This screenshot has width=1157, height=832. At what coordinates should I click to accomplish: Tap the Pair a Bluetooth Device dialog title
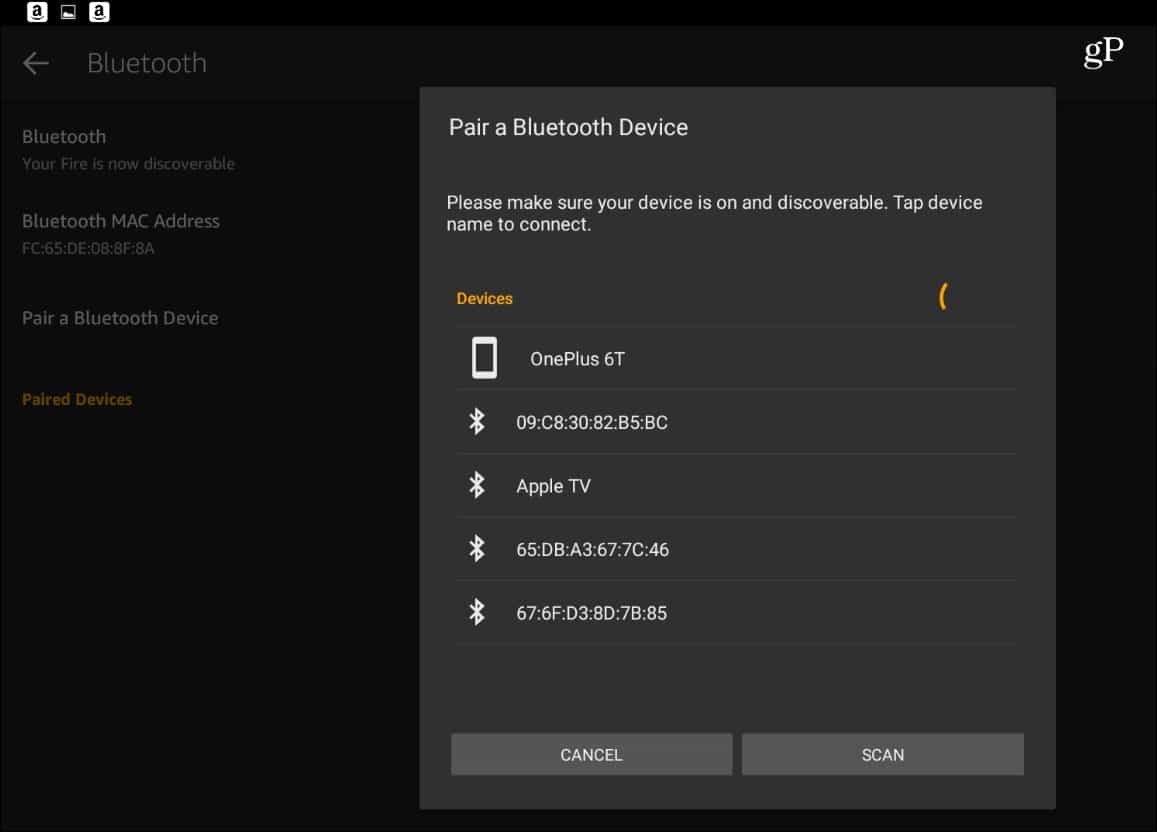tap(568, 127)
